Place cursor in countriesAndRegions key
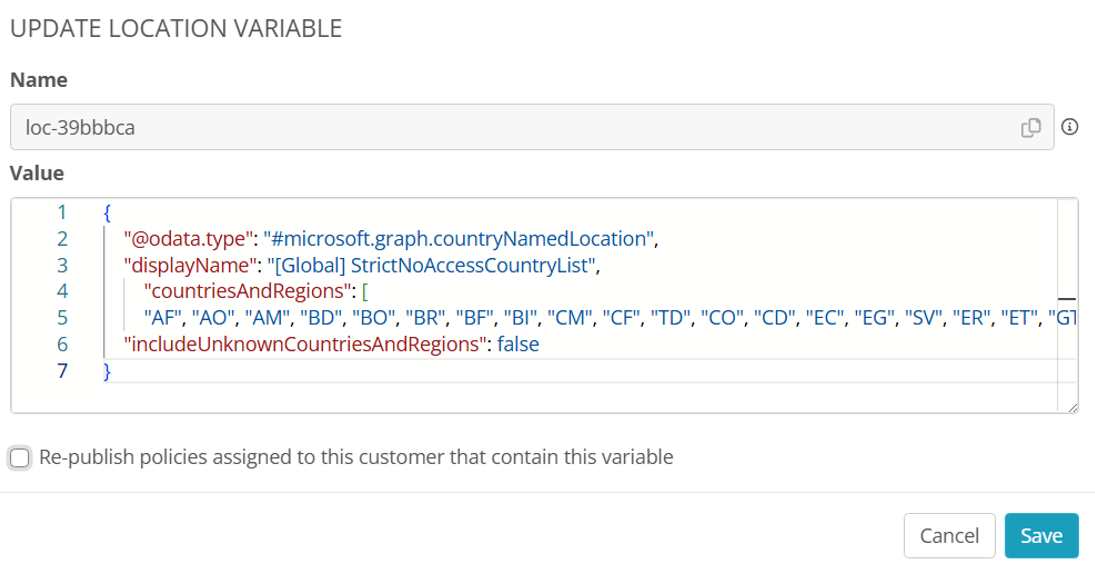This screenshot has width=1095, height=571. click(247, 291)
